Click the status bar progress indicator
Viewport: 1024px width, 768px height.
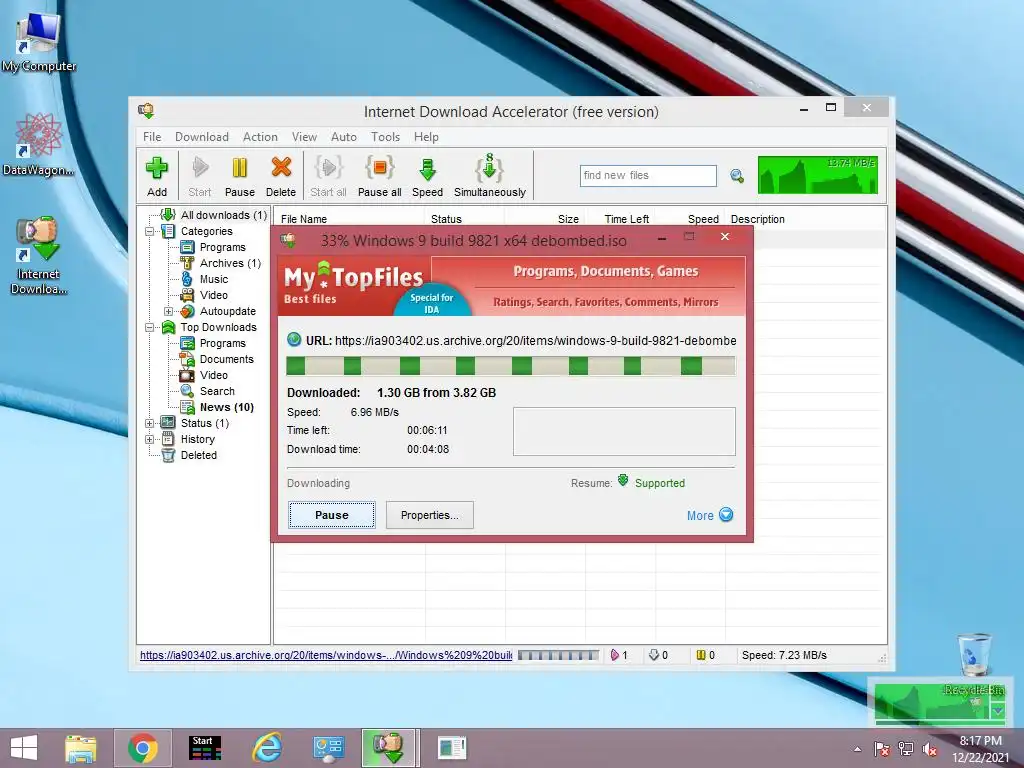tap(558, 655)
